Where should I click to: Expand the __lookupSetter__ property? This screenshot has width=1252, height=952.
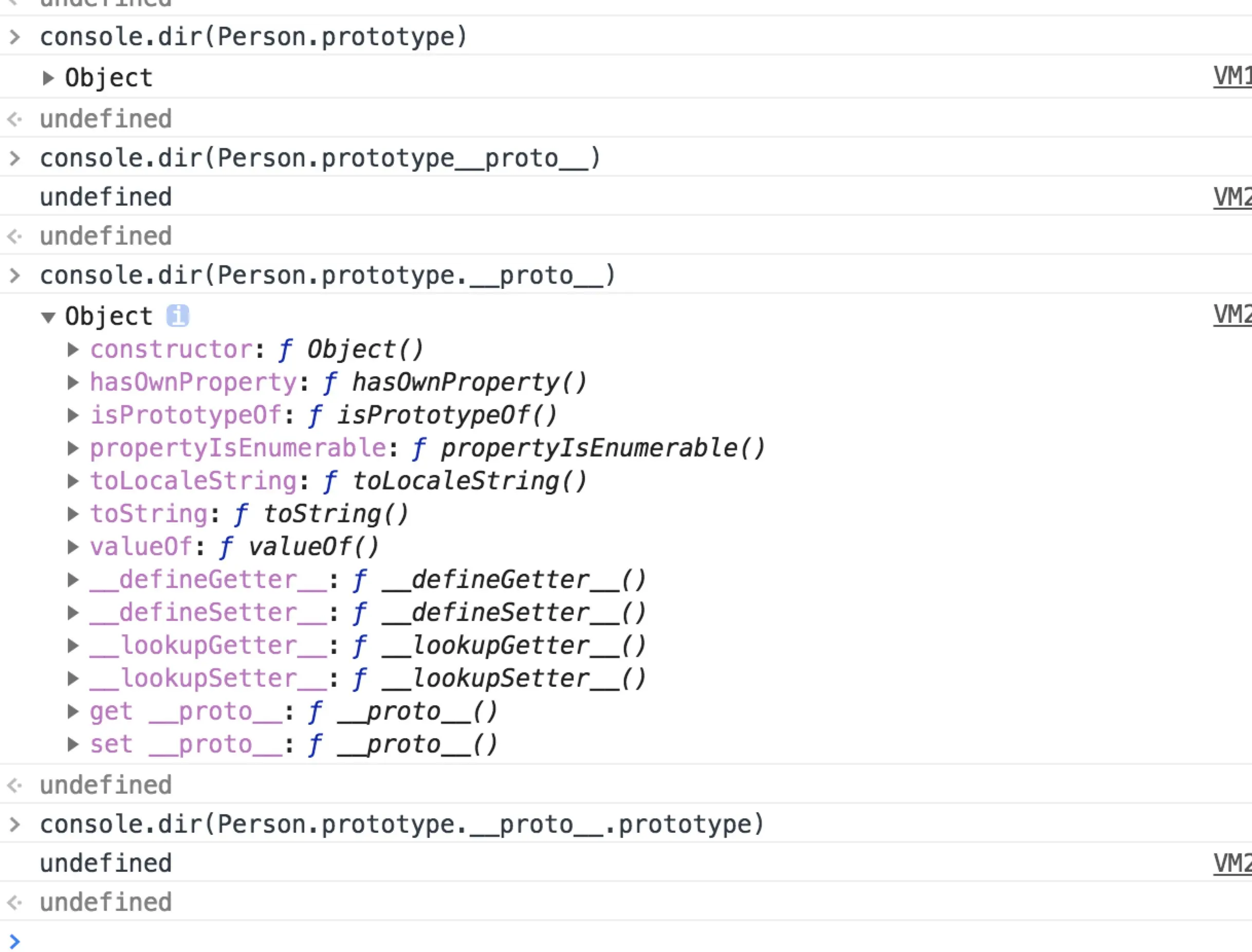(72, 678)
